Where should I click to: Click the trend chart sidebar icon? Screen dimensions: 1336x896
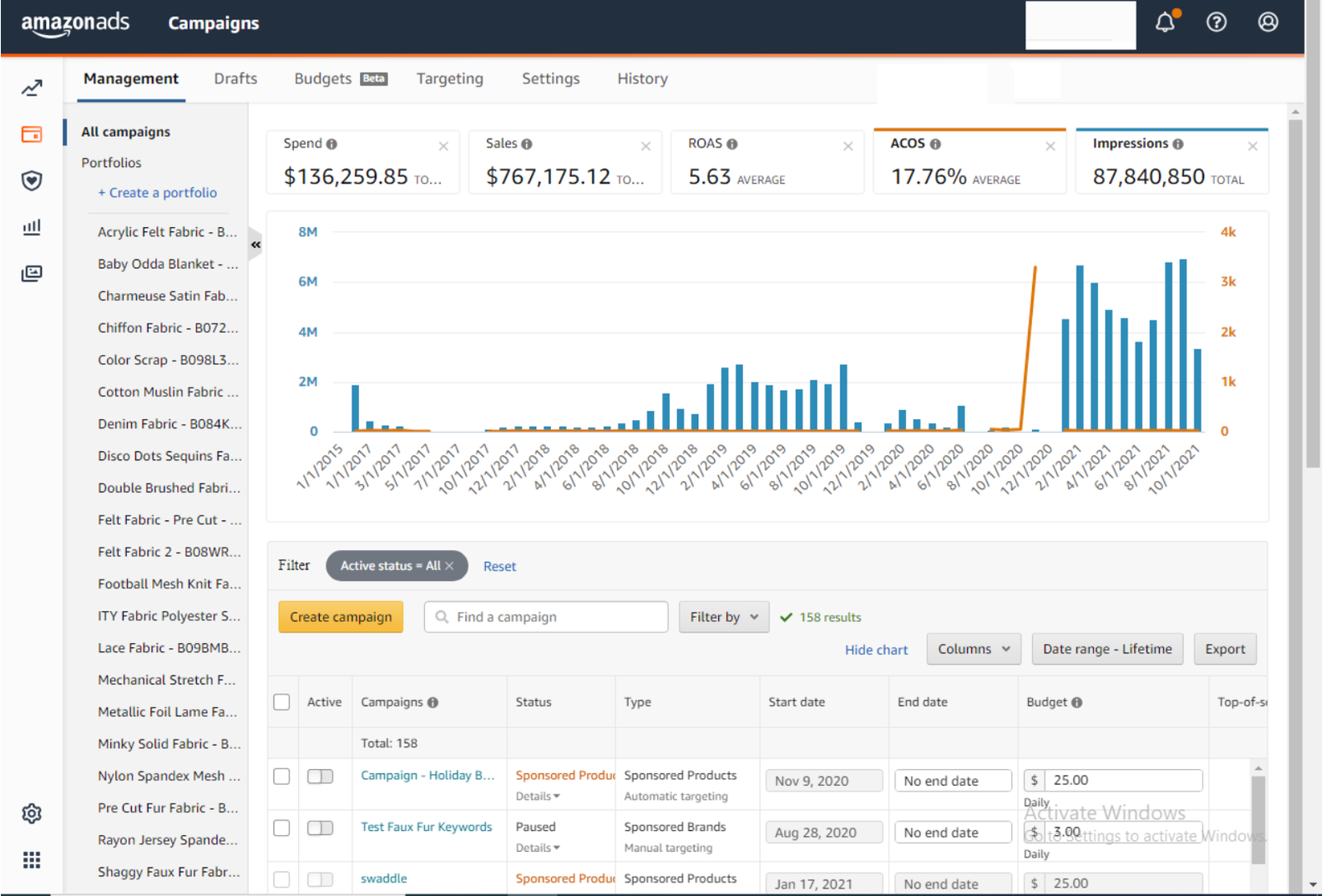[32, 88]
